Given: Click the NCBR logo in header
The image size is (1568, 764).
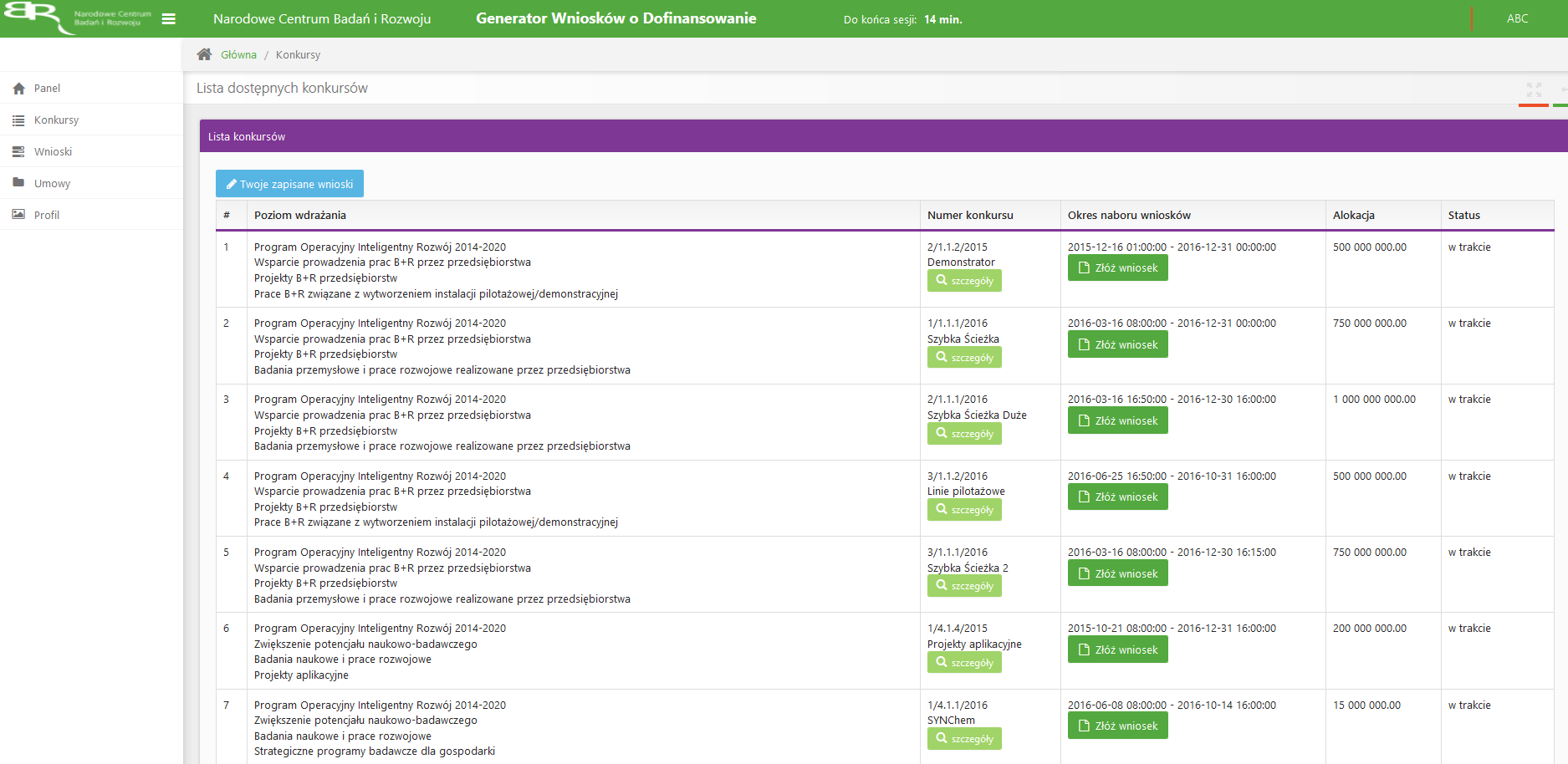Looking at the screenshot, I should click(x=77, y=18).
